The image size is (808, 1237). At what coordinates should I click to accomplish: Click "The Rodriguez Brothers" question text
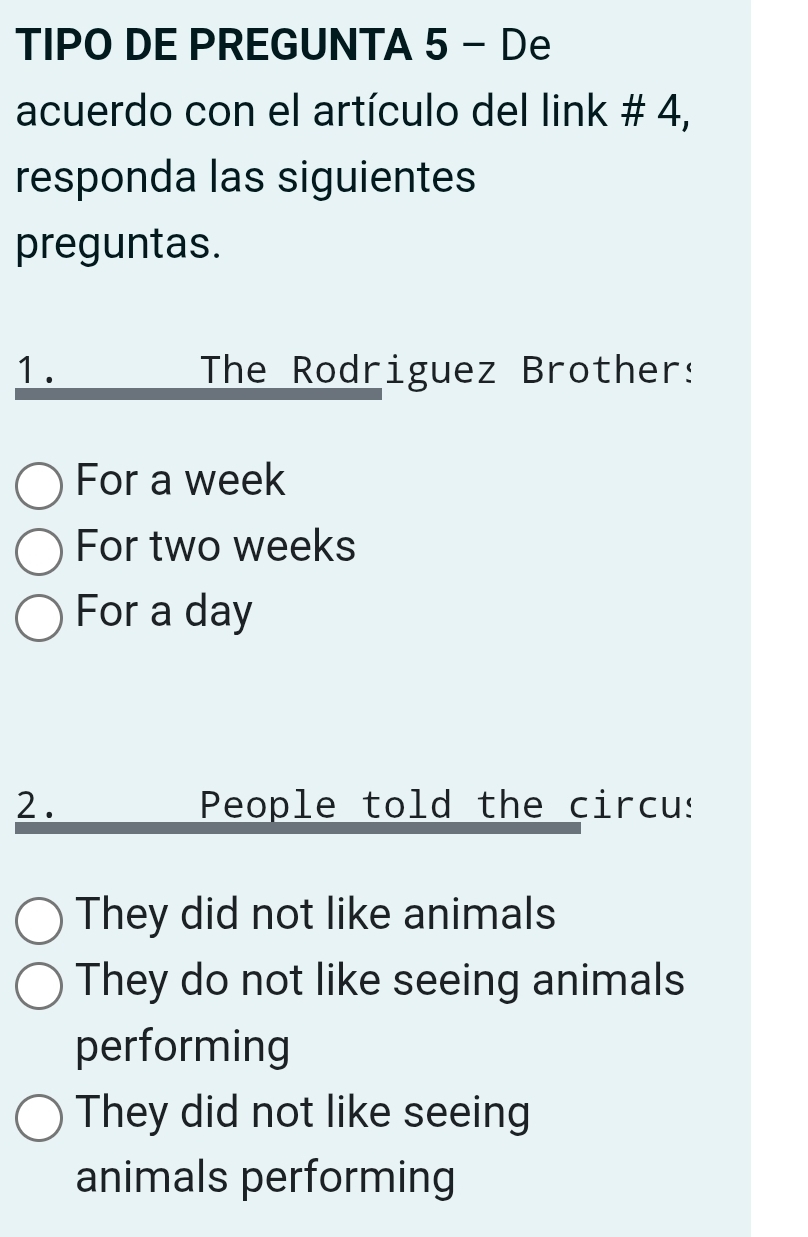pyautogui.click(x=446, y=370)
